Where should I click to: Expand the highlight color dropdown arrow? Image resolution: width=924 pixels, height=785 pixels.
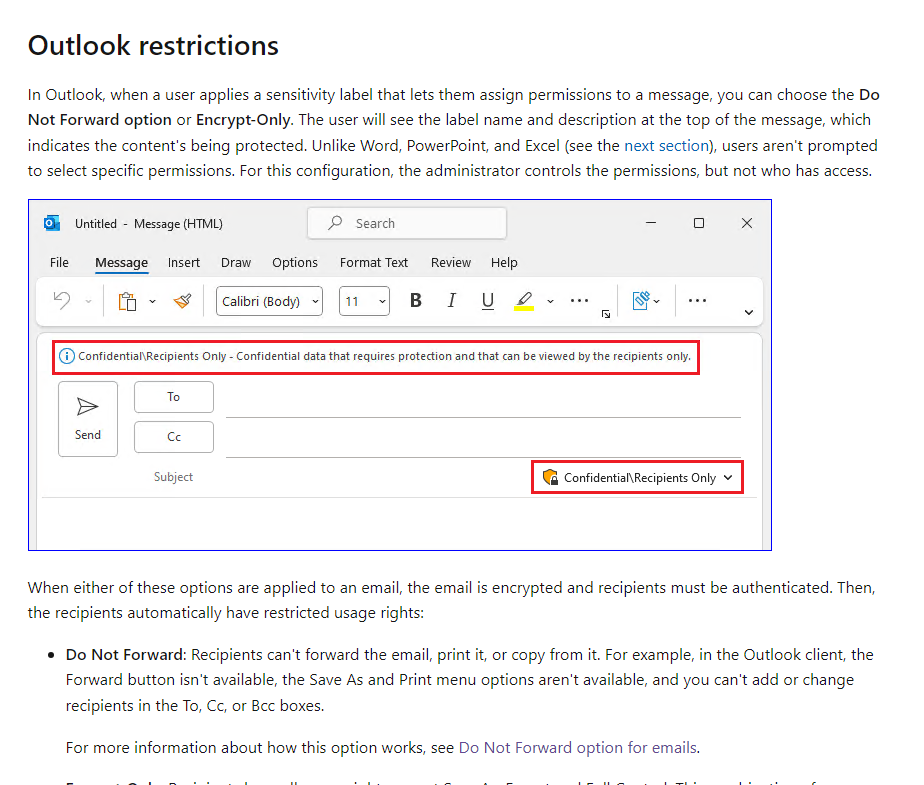point(550,301)
